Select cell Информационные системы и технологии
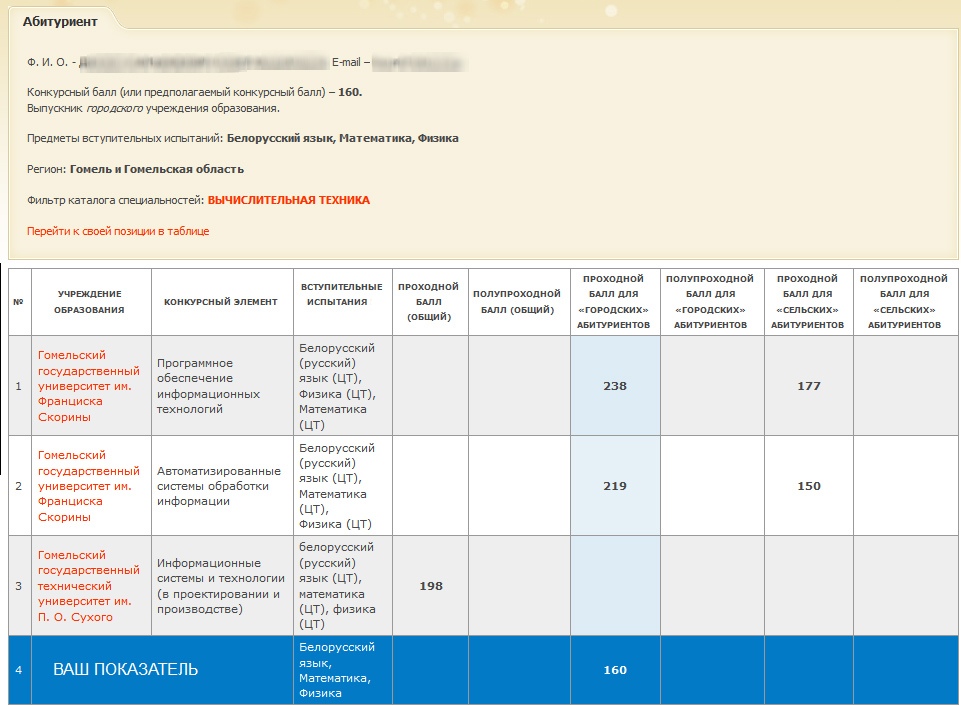 coord(221,585)
